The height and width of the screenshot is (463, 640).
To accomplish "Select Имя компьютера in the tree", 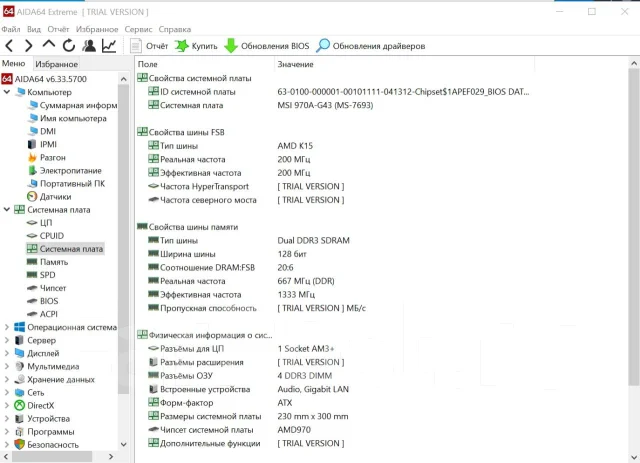I will (x=67, y=118).
